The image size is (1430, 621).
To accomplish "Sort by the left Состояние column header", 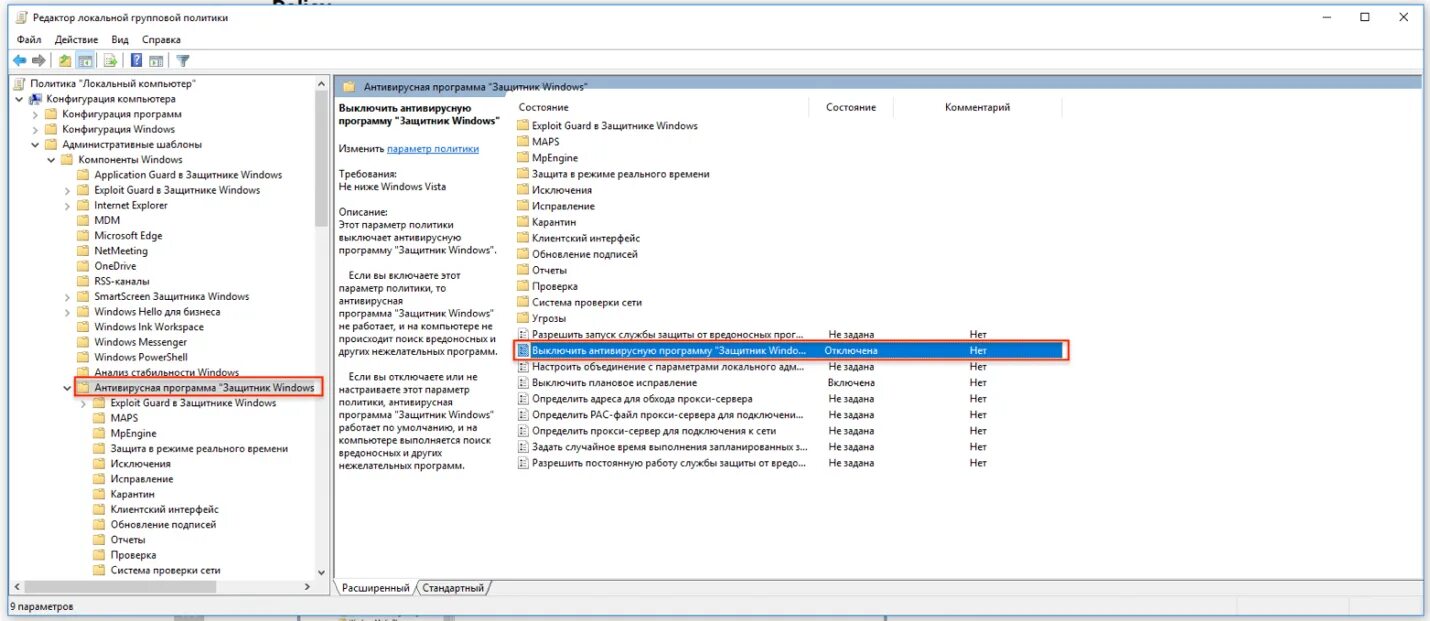I will 544,107.
